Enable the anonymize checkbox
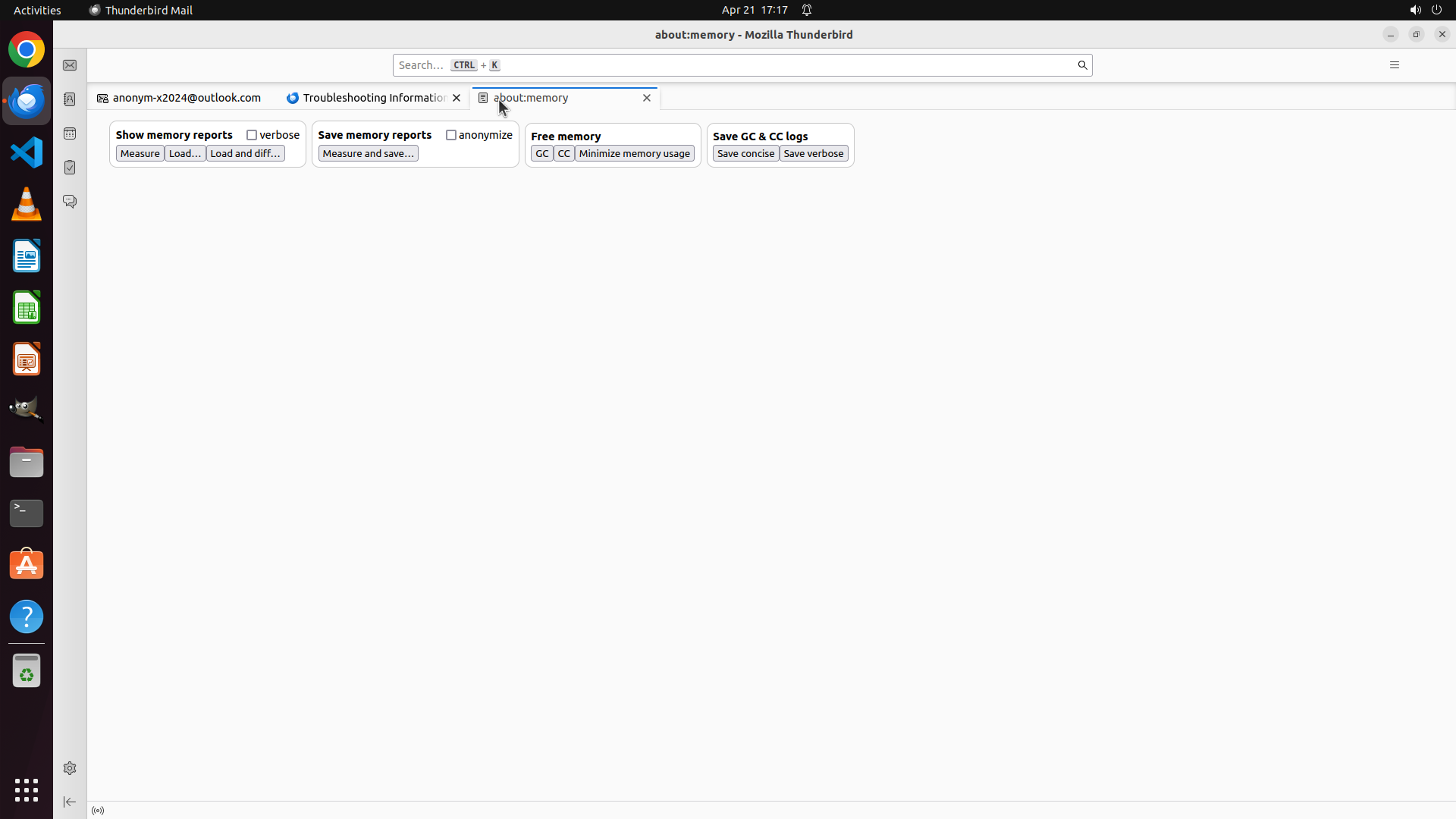The image size is (1456, 819). coord(451,135)
